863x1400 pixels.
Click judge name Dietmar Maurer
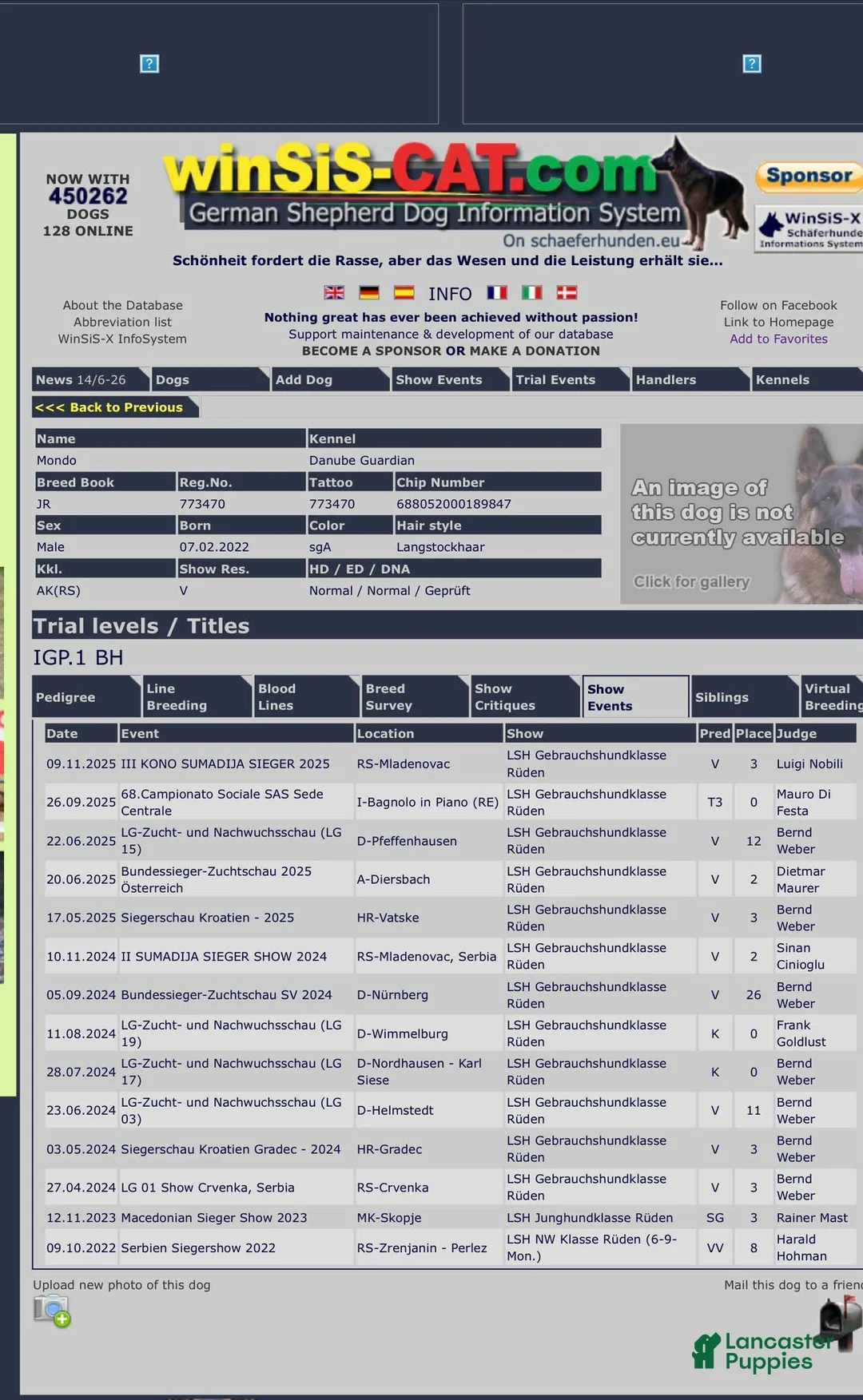coord(801,879)
